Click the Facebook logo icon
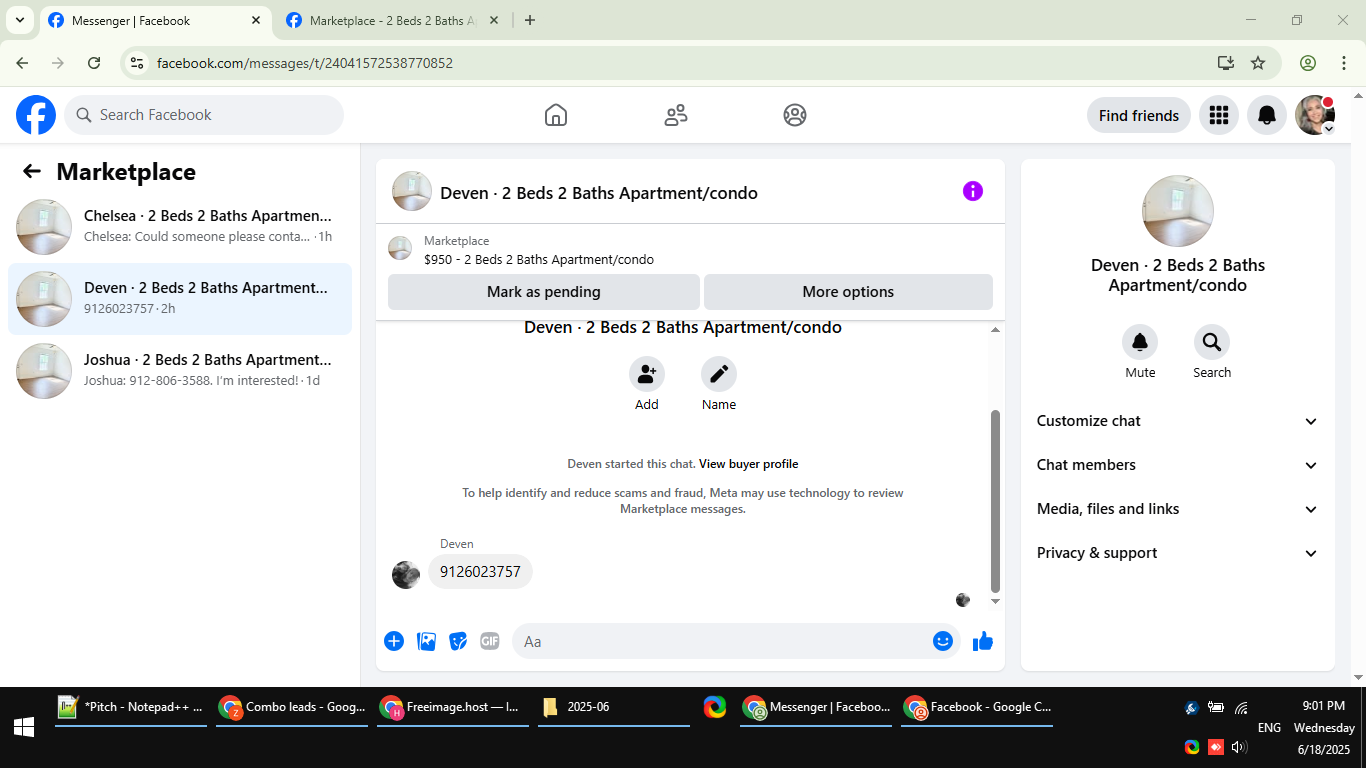The height and width of the screenshot is (768, 1366). (x=36, y=115)
